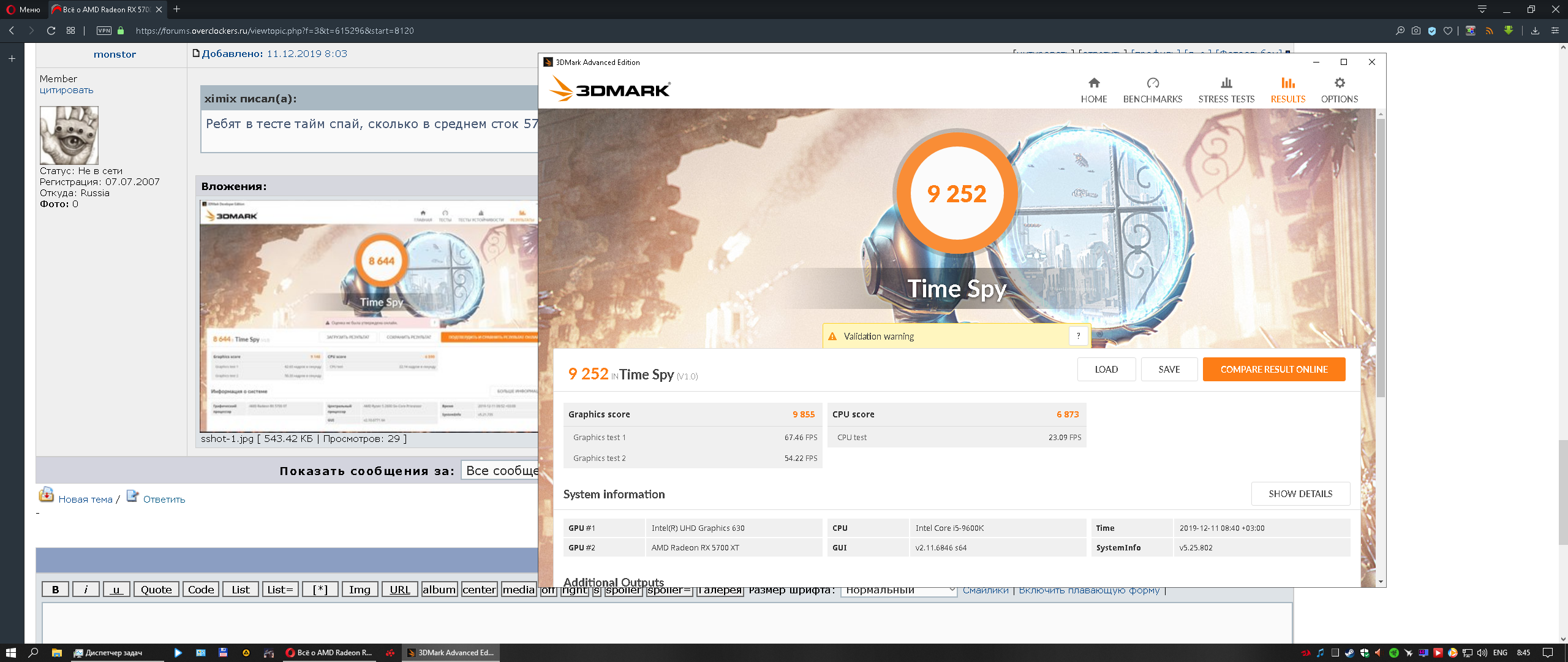Viewport: 1568px width, 662px height.
Task: Click the Show Details button
Action: point(1300,493)
